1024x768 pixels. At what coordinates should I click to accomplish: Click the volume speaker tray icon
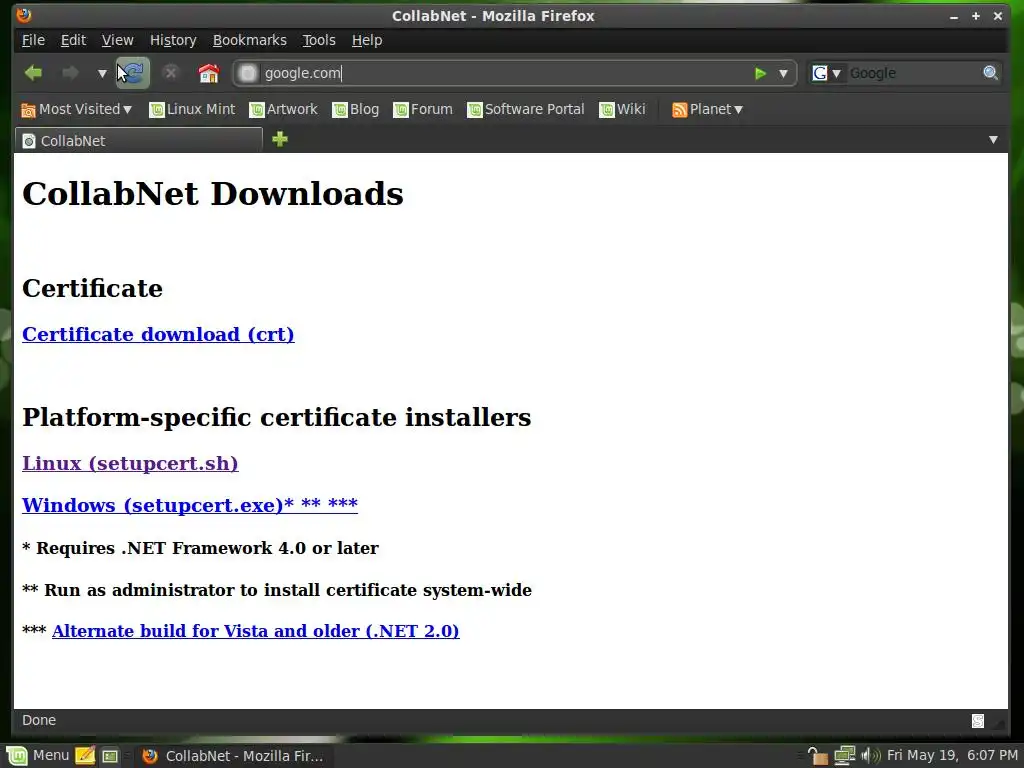871,756
